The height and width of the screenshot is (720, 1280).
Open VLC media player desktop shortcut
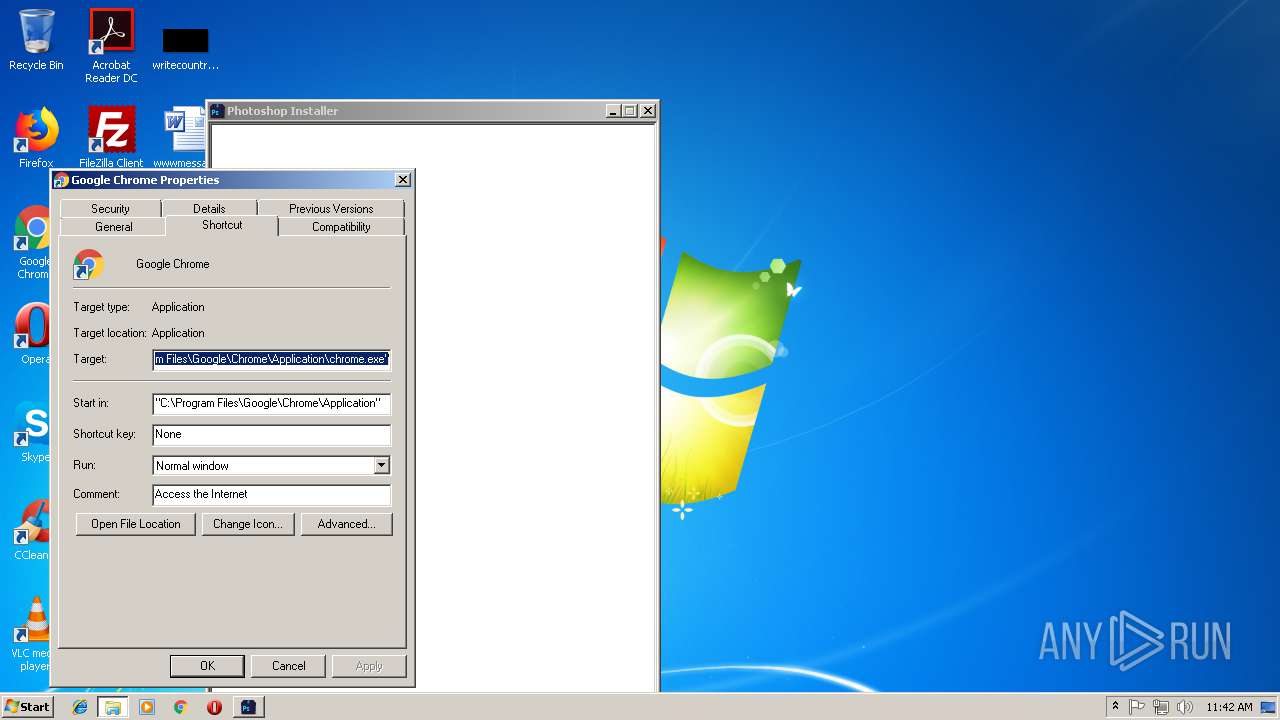tap(33, 634)
